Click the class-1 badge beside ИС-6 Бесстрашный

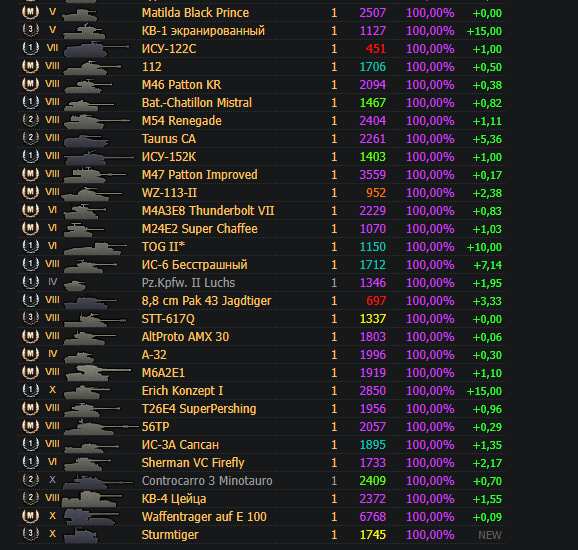31,264
